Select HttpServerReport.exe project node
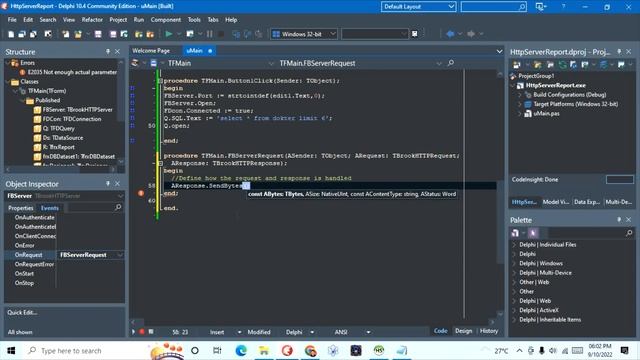Image resolution: width=640 pixels, height=360 pixels. click(x=556, y=85)
